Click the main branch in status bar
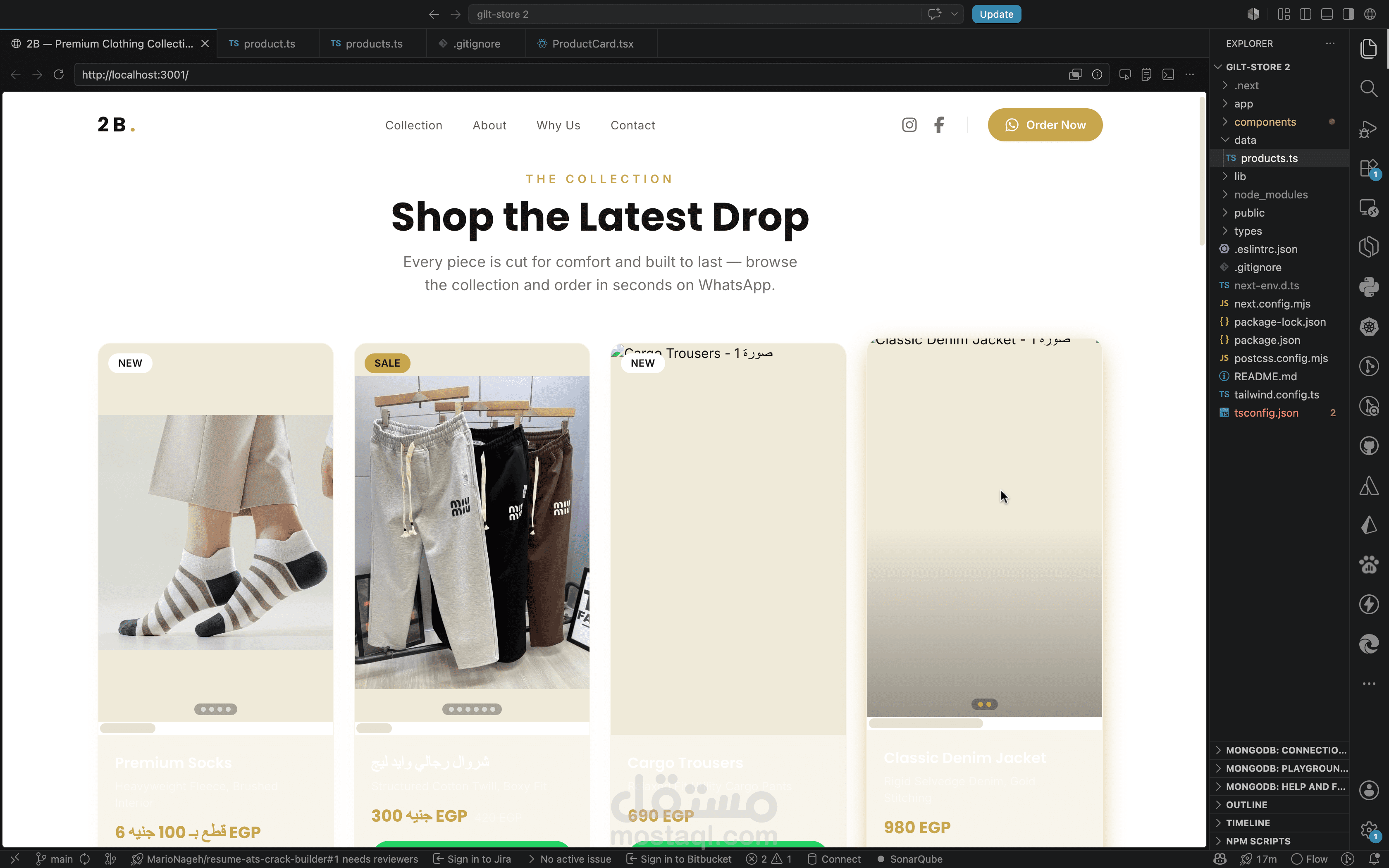The width and height of the screenshot is (1389, 868). (x=55, y=859)
